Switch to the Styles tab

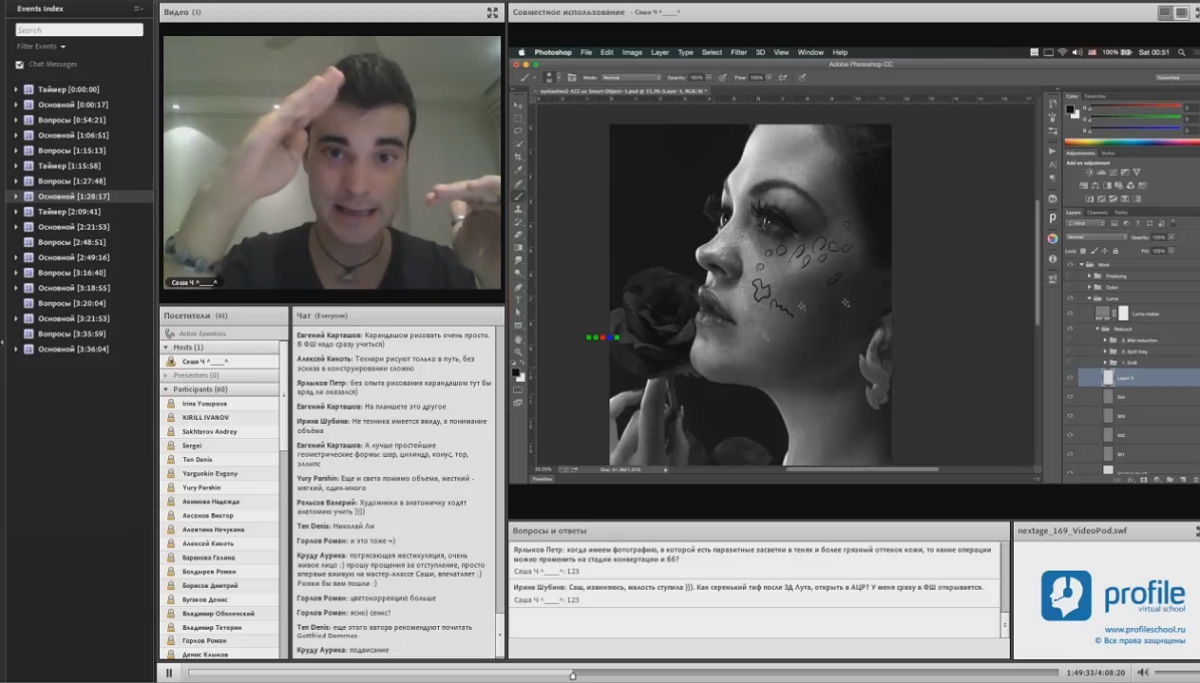pos(1107,153)
